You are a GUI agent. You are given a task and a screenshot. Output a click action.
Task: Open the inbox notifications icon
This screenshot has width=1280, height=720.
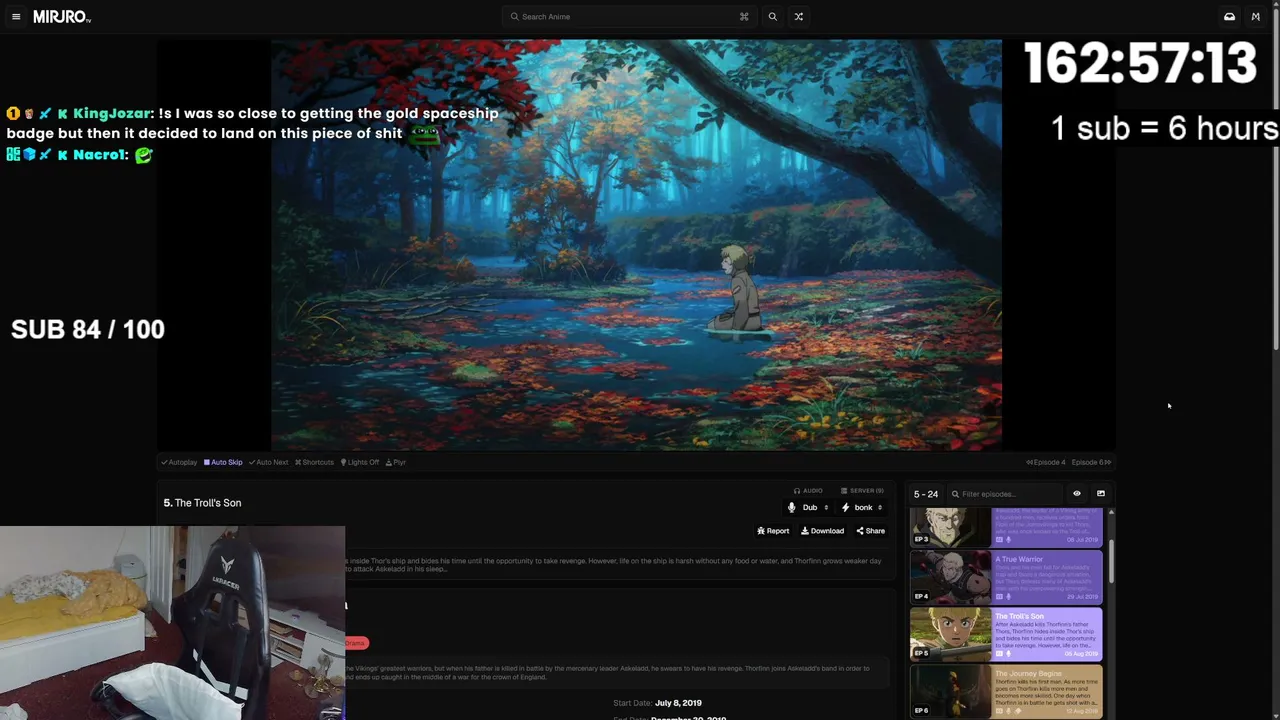point(1229,17)
